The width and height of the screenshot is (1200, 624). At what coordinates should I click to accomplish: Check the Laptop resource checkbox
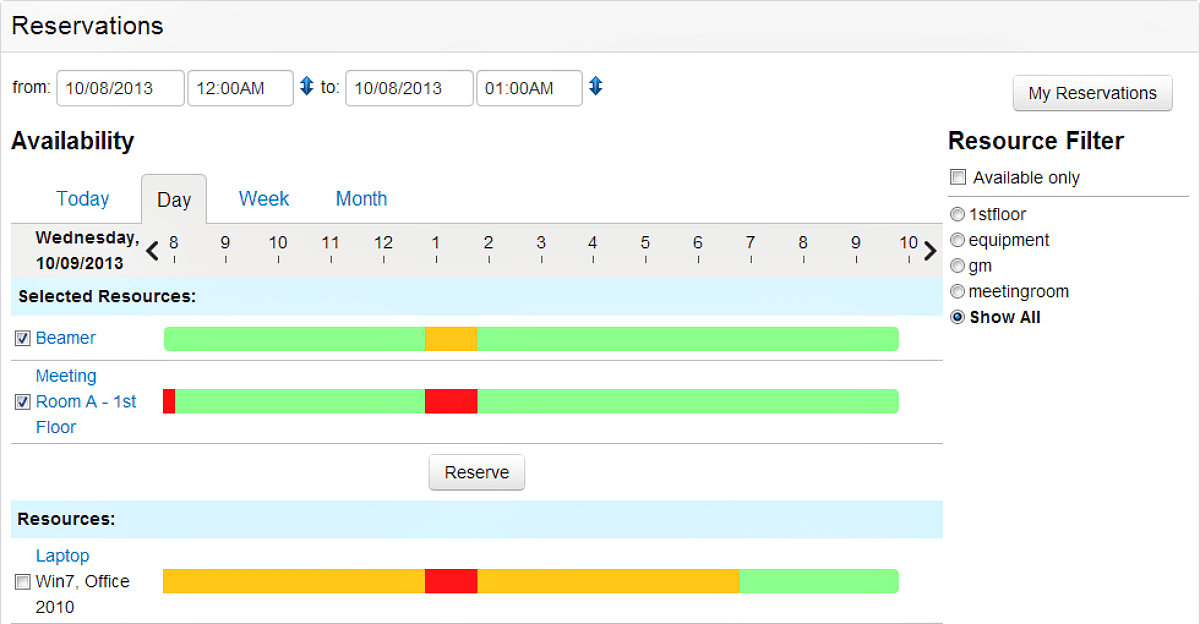(x=23, y=582)
